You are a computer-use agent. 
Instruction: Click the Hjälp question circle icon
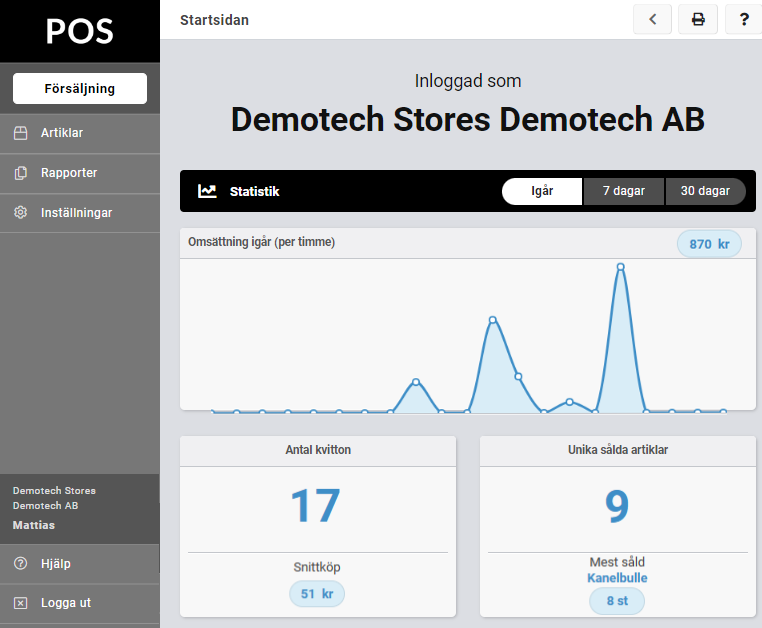point(20,564)
